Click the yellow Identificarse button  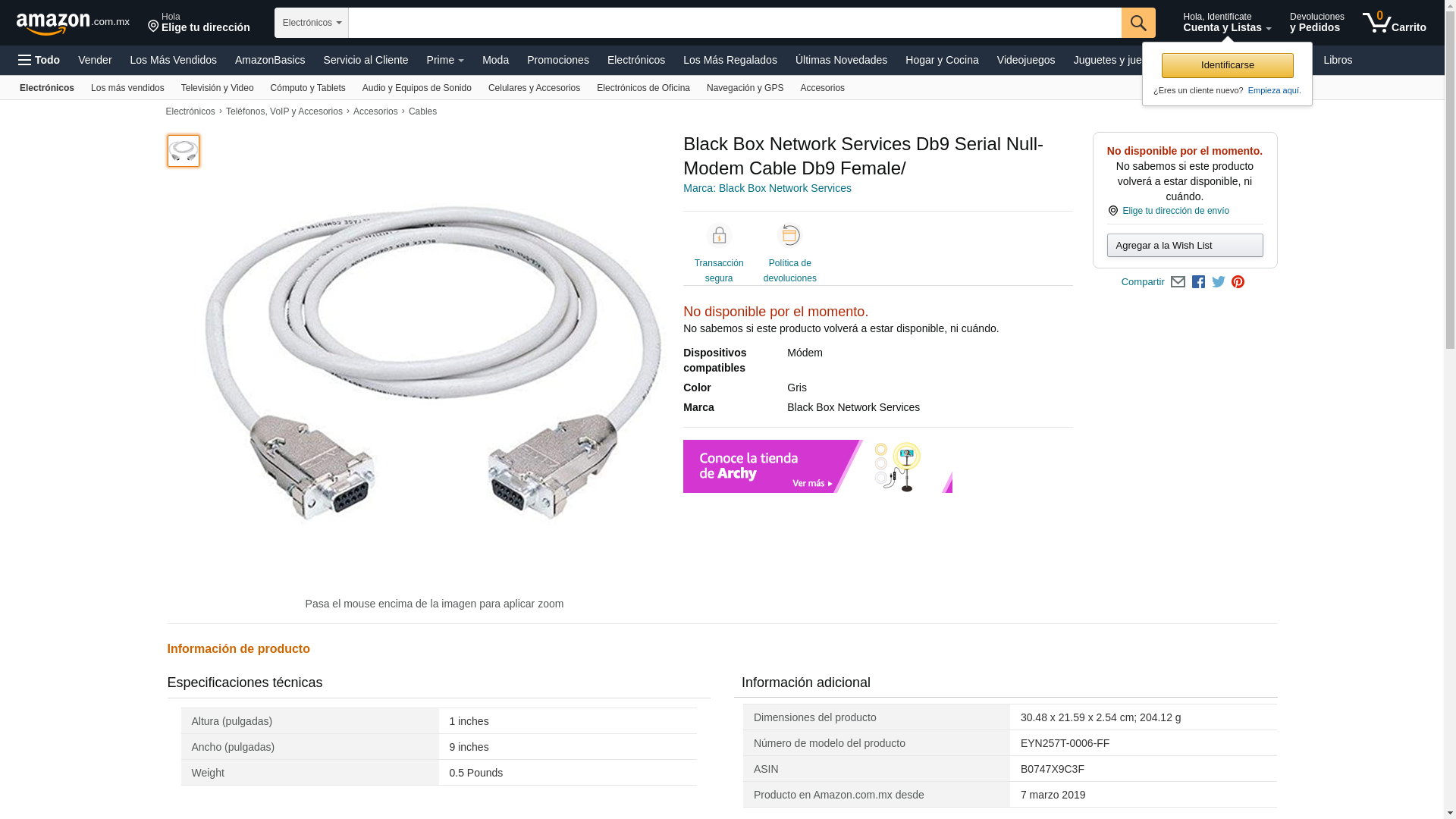point(1227,65)
